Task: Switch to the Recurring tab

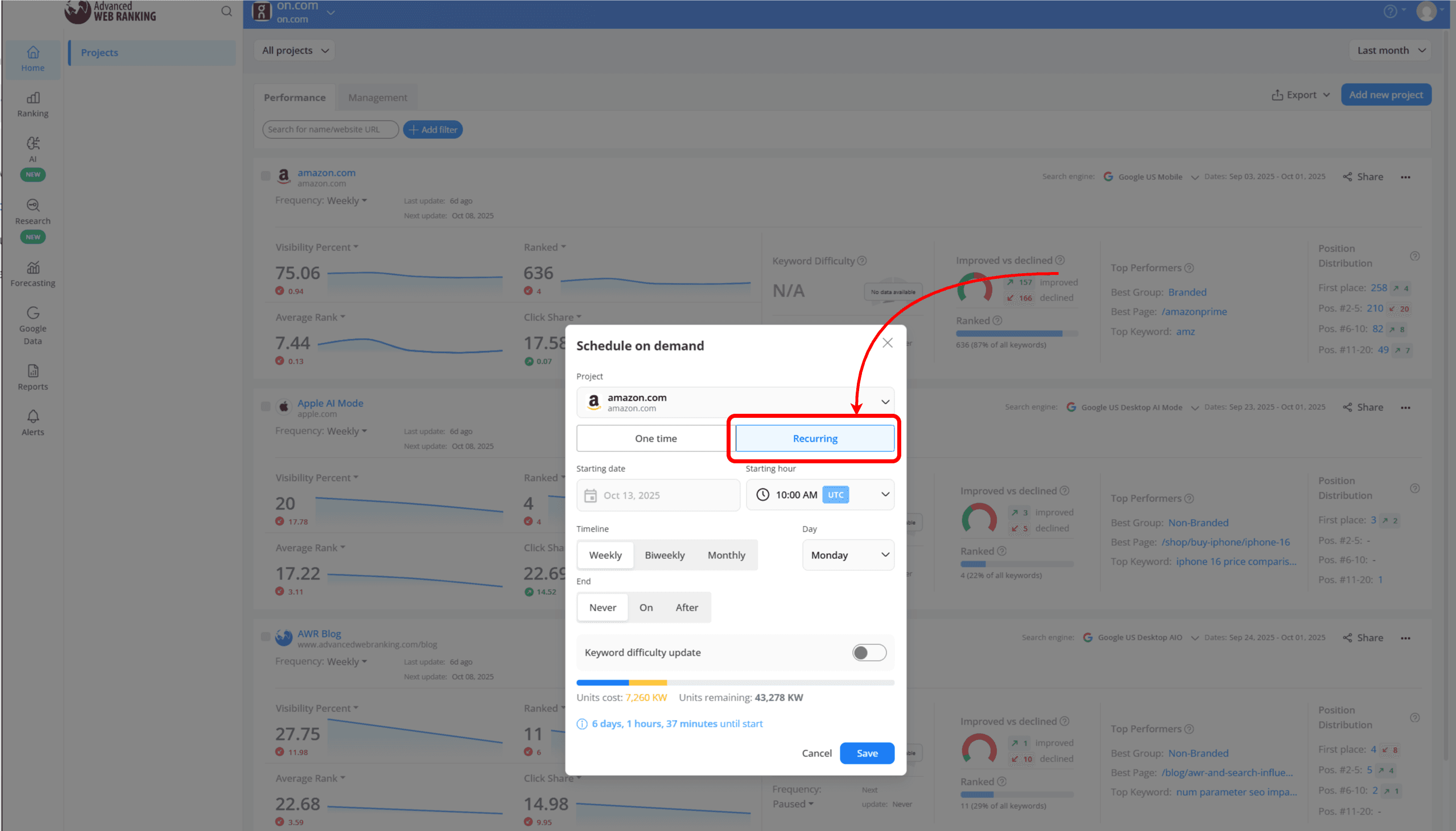Action: [x=815, y=438]
